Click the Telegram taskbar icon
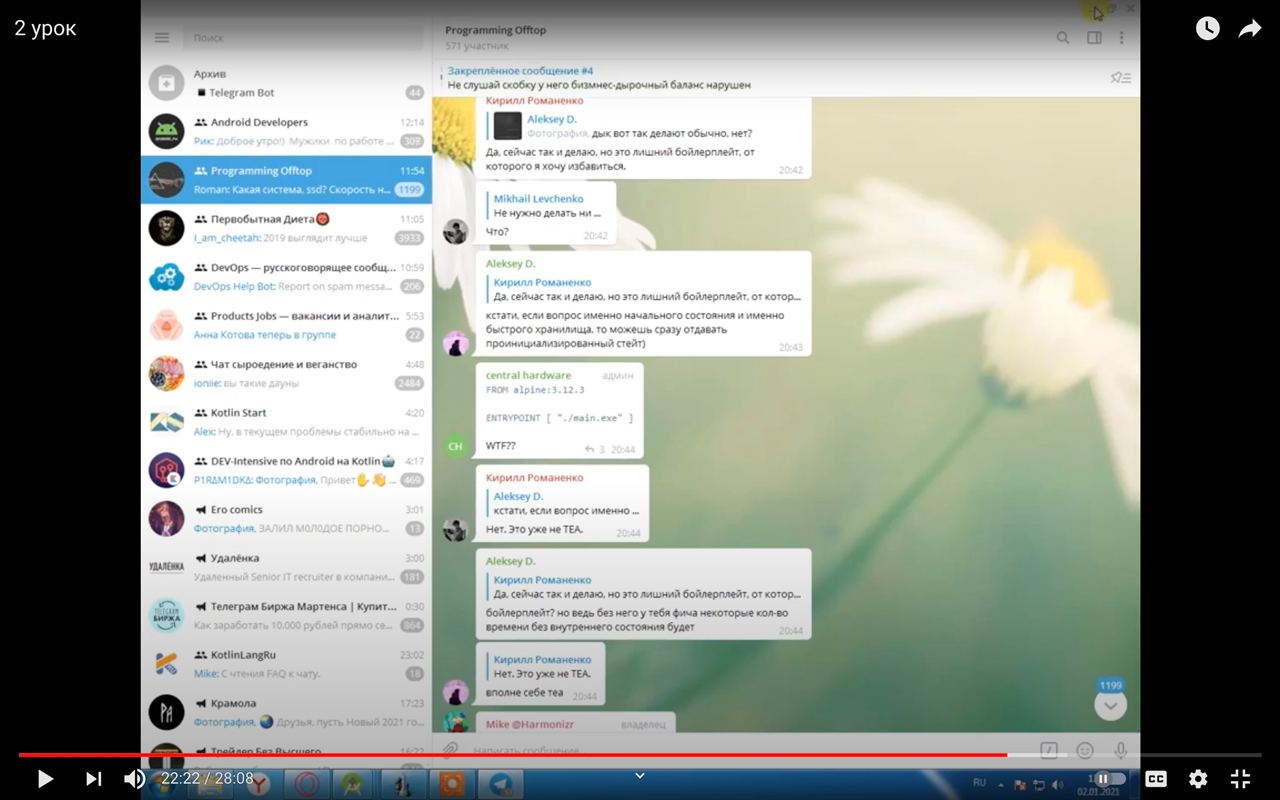The width and height of the screenshot is (1280, 800). [500, 783]
